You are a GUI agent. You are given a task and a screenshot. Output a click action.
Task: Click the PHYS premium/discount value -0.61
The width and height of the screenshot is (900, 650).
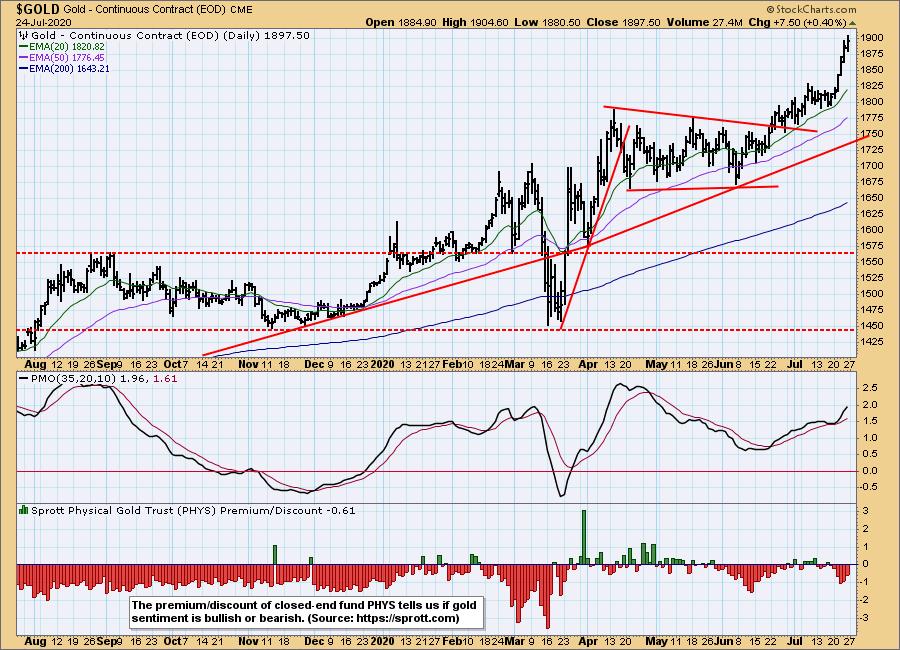tap(341, 510)
